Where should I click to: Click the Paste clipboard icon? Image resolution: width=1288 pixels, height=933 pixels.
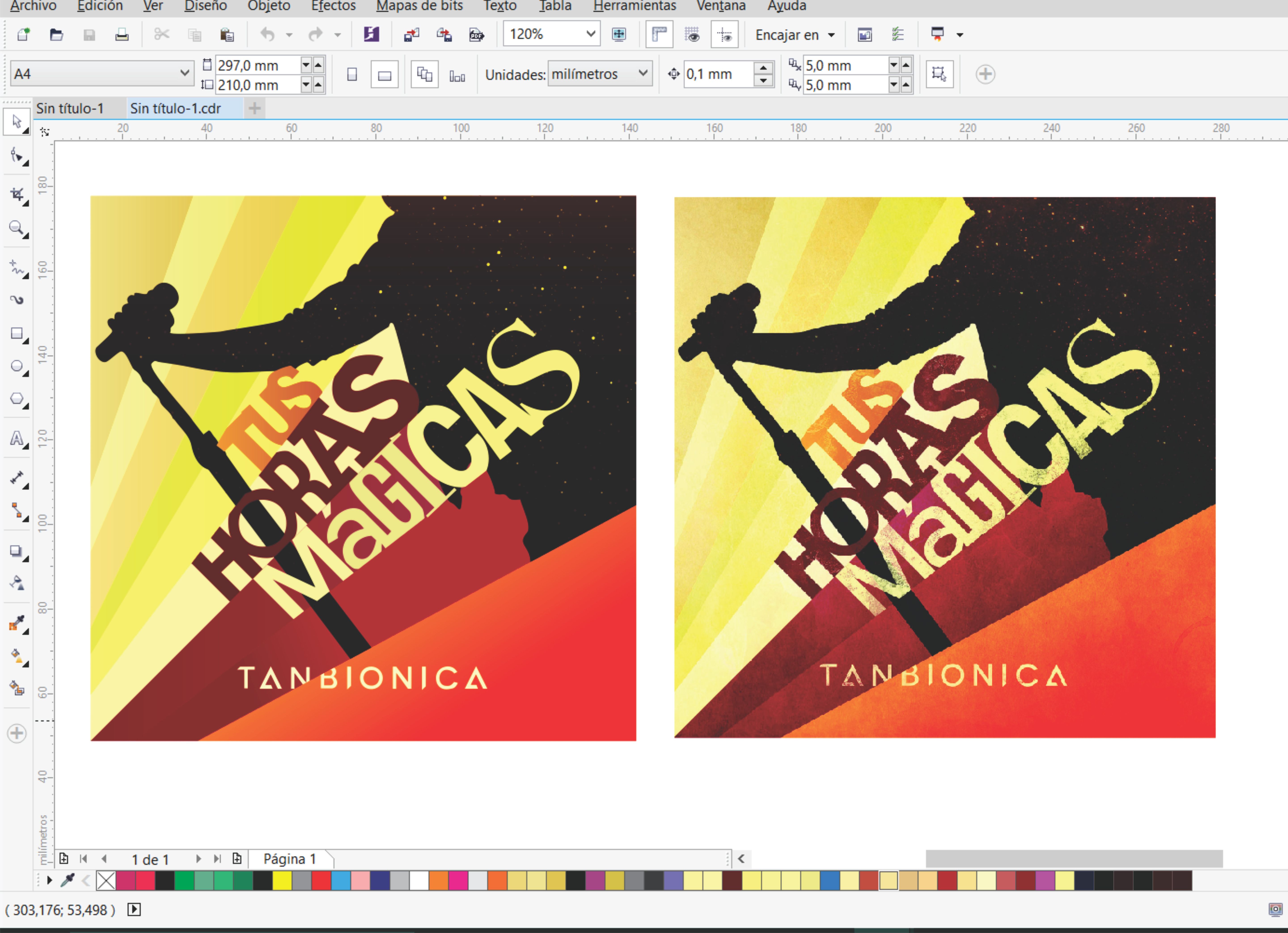(227, 35)
